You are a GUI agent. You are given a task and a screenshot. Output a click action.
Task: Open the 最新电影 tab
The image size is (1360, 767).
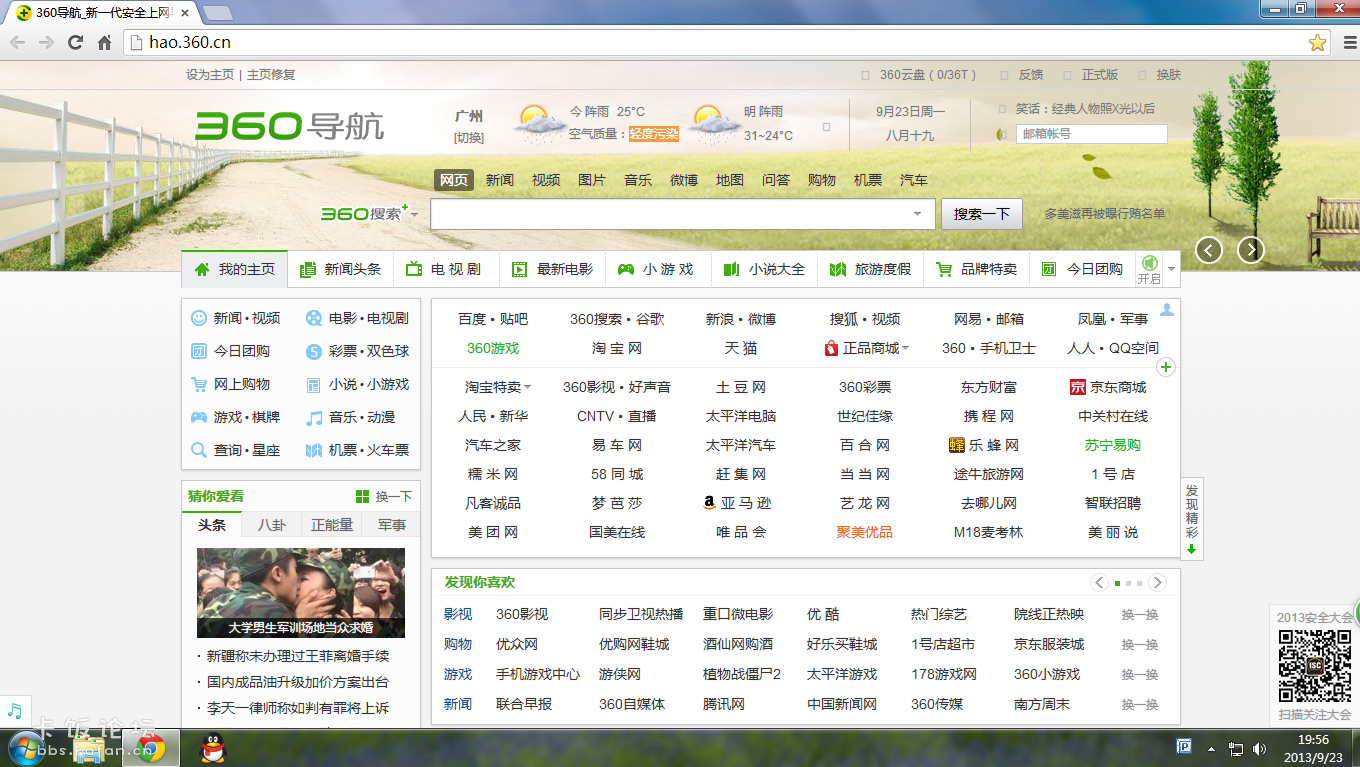(553, 269)
